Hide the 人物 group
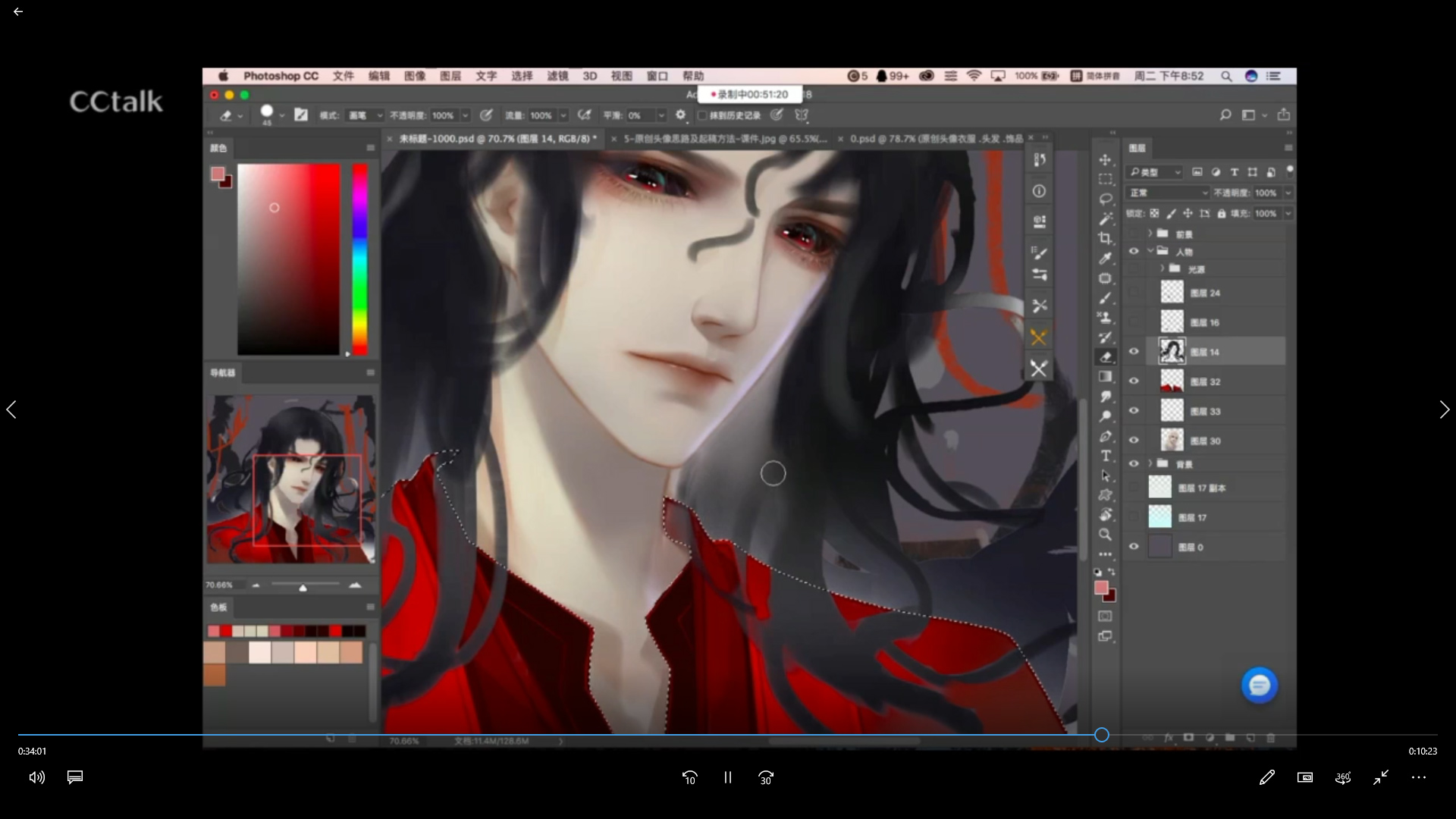Image resolution: width=1456 pixels, height=819 pixels. [1134, 252]
